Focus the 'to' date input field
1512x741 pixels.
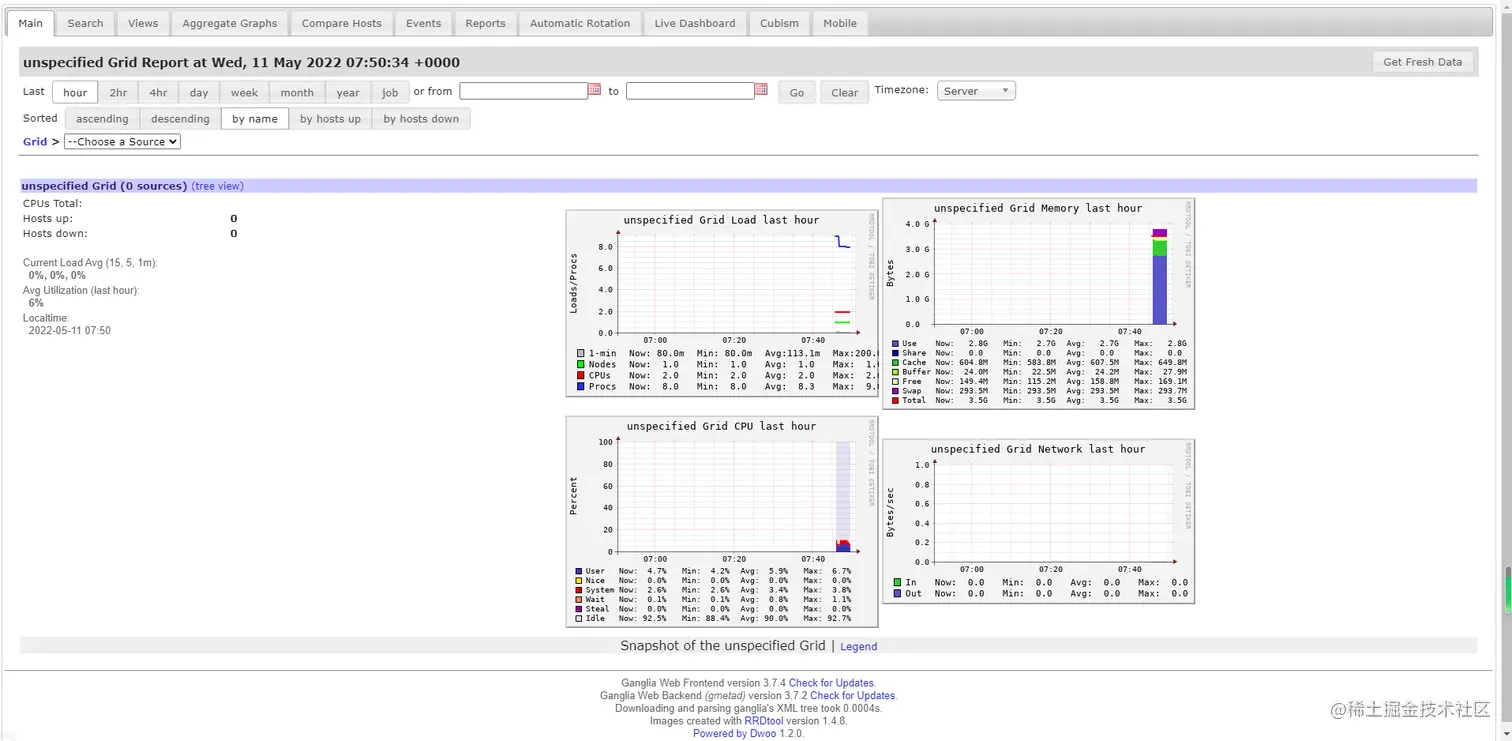(690, 91)
